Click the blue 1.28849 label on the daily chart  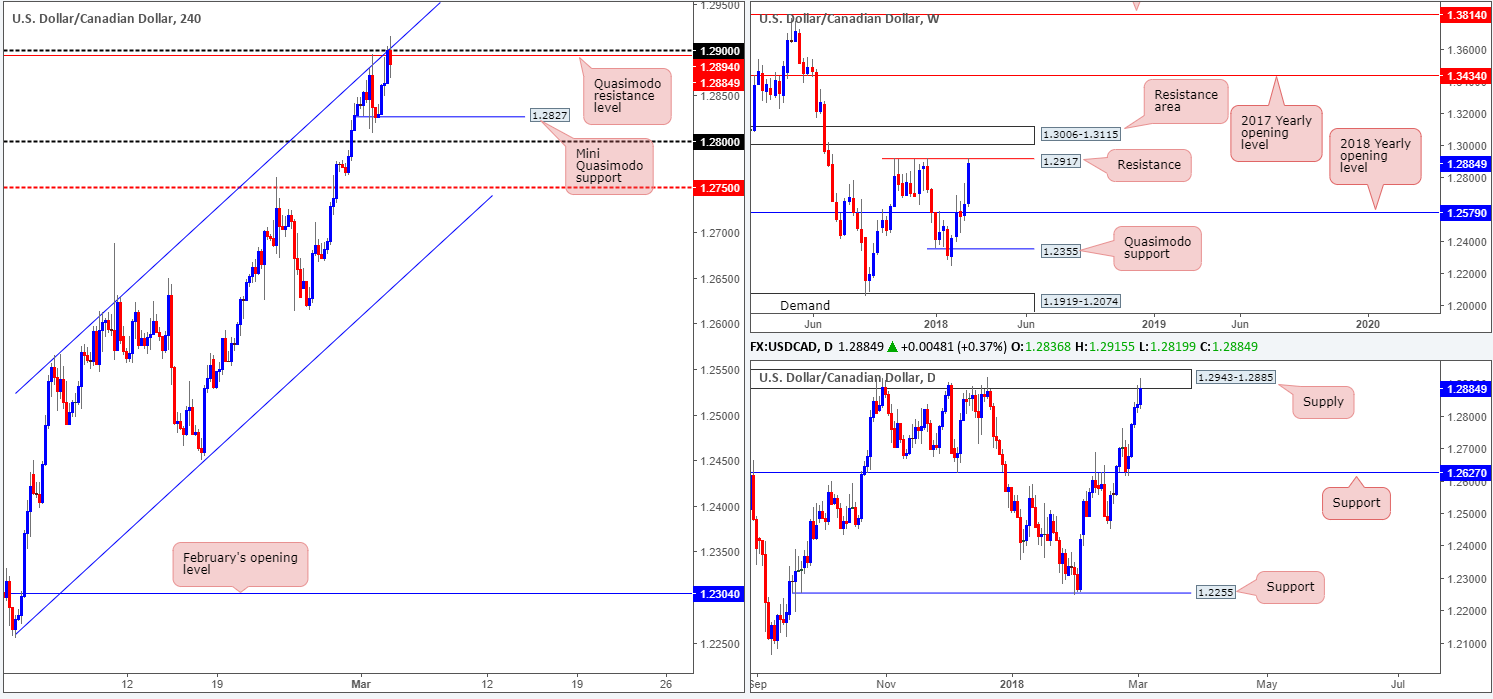(1465, 387)
